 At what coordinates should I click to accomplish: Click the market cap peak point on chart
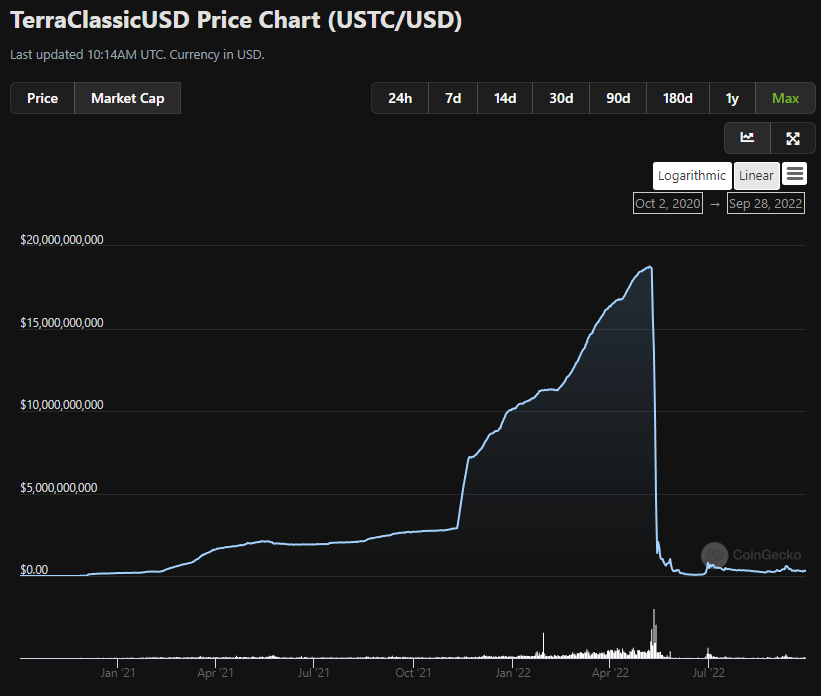pos(650,267)
